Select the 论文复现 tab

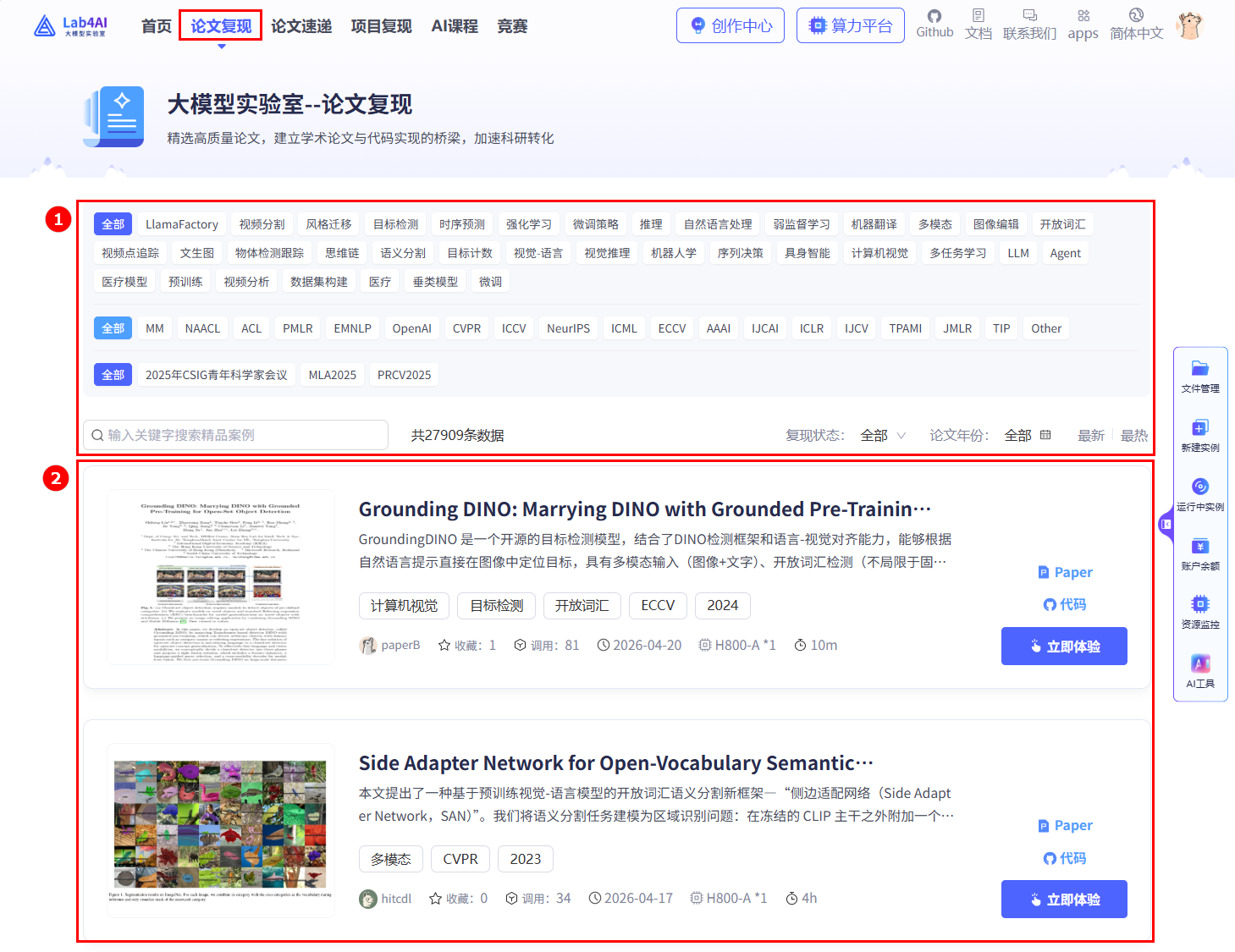[x=221, y=26]
